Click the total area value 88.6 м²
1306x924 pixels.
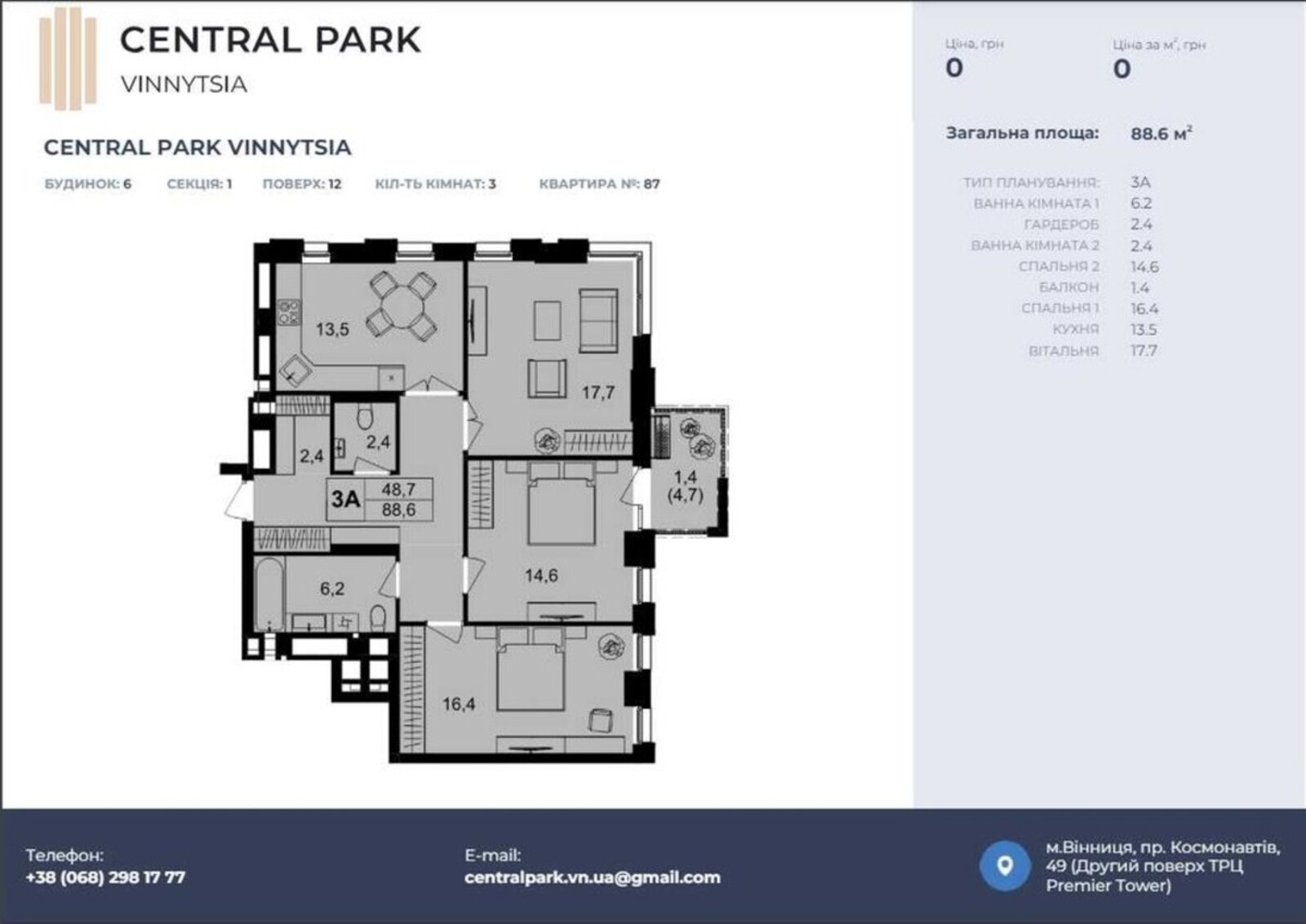[1160, 133]
